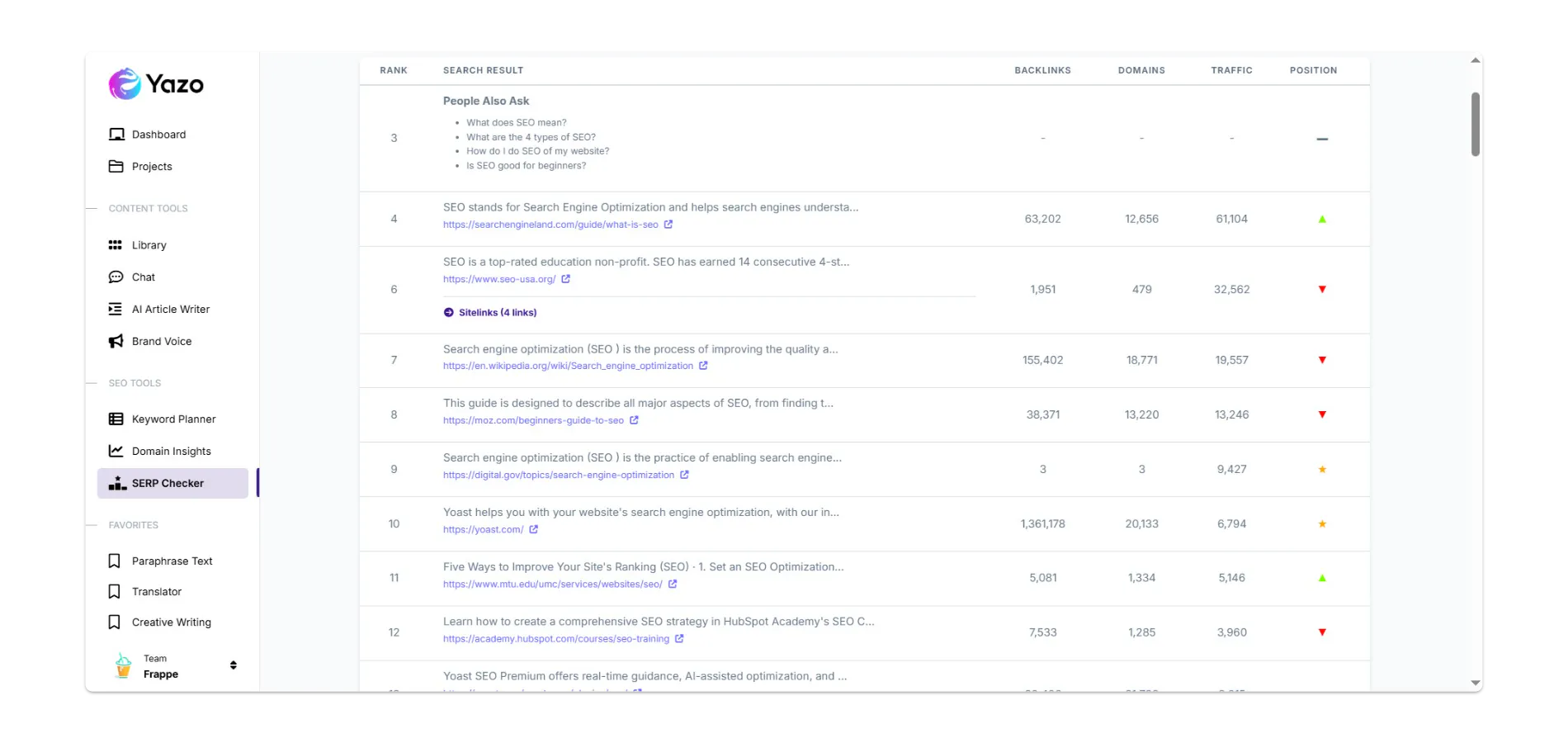Image resolution: width=1568 pixels, height=743 pixels.
Task: Click the People Also Ask heading
Action: tap(486, 101)
